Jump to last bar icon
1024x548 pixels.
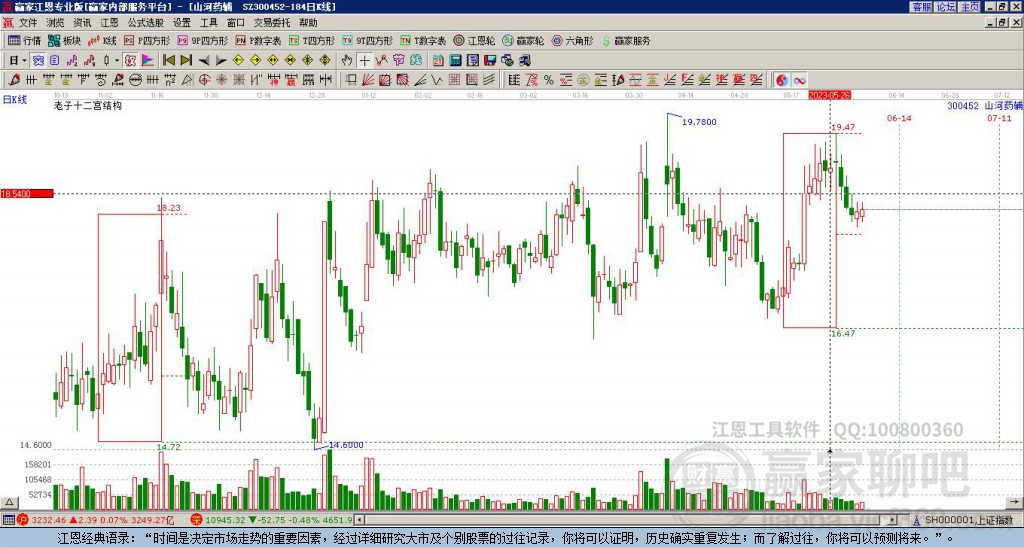point(186,61)
